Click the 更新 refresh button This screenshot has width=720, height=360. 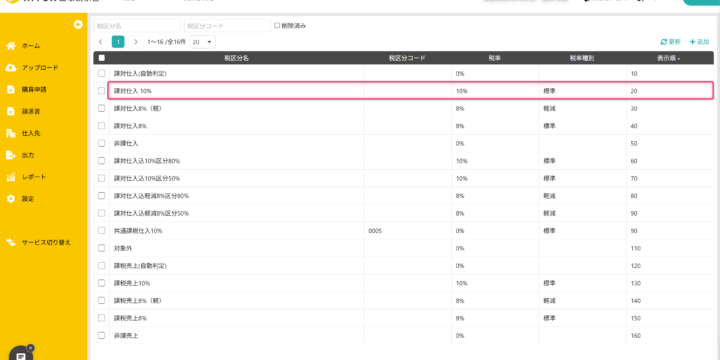[670, 42]
